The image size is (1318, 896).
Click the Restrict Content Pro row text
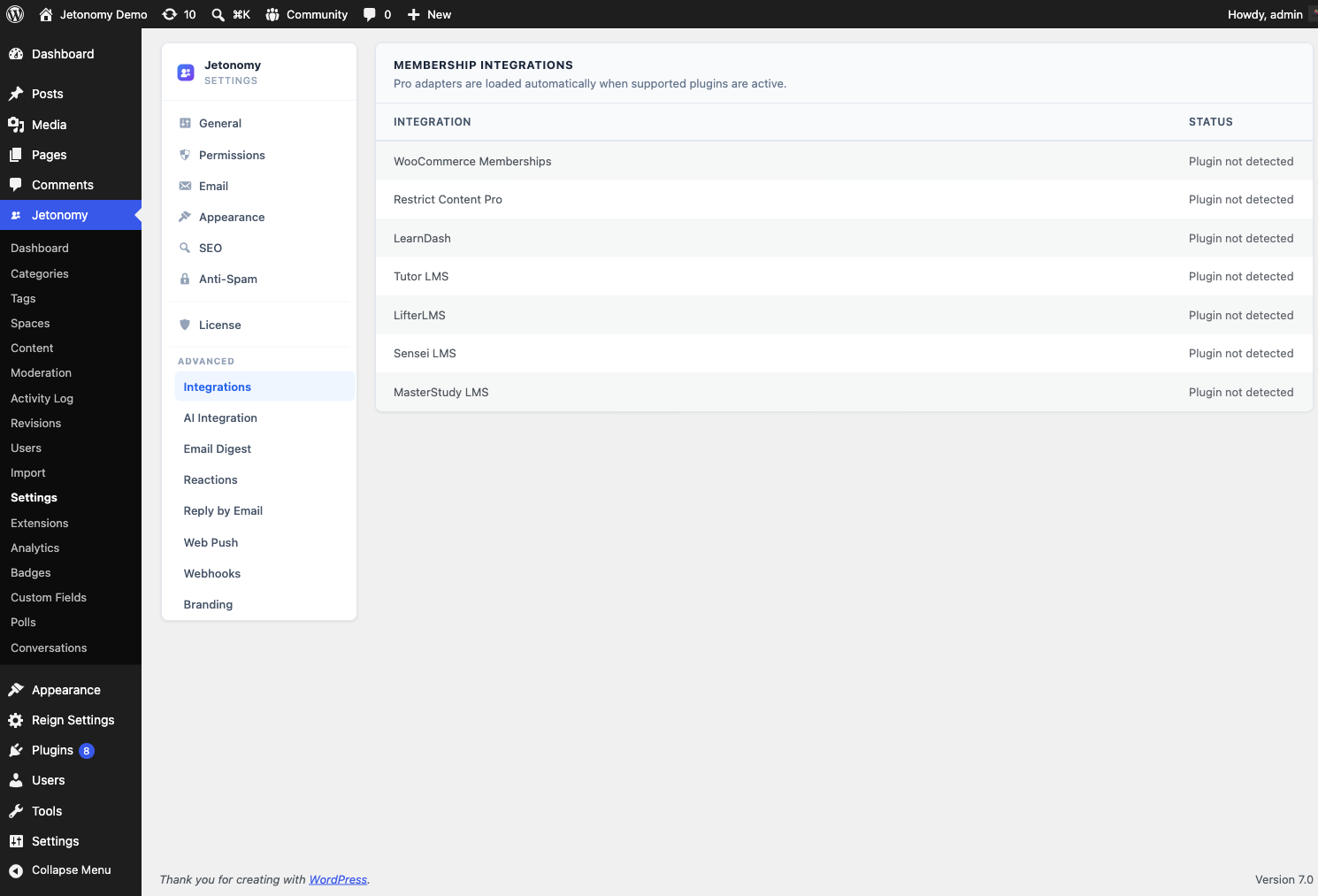pyautogui.click(x=448, y=199)
